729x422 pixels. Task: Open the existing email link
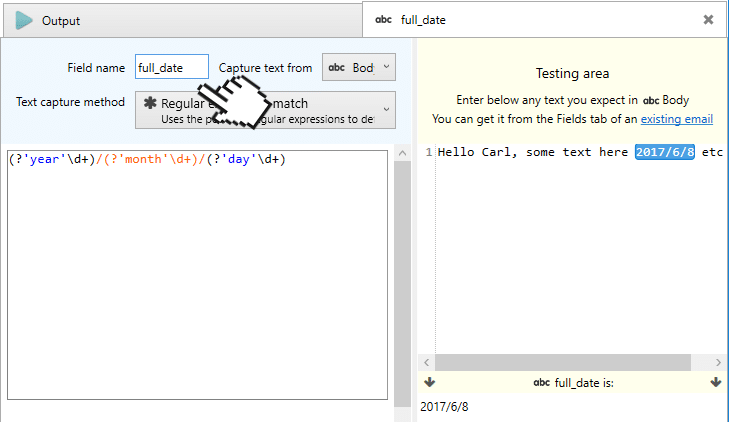676,119
